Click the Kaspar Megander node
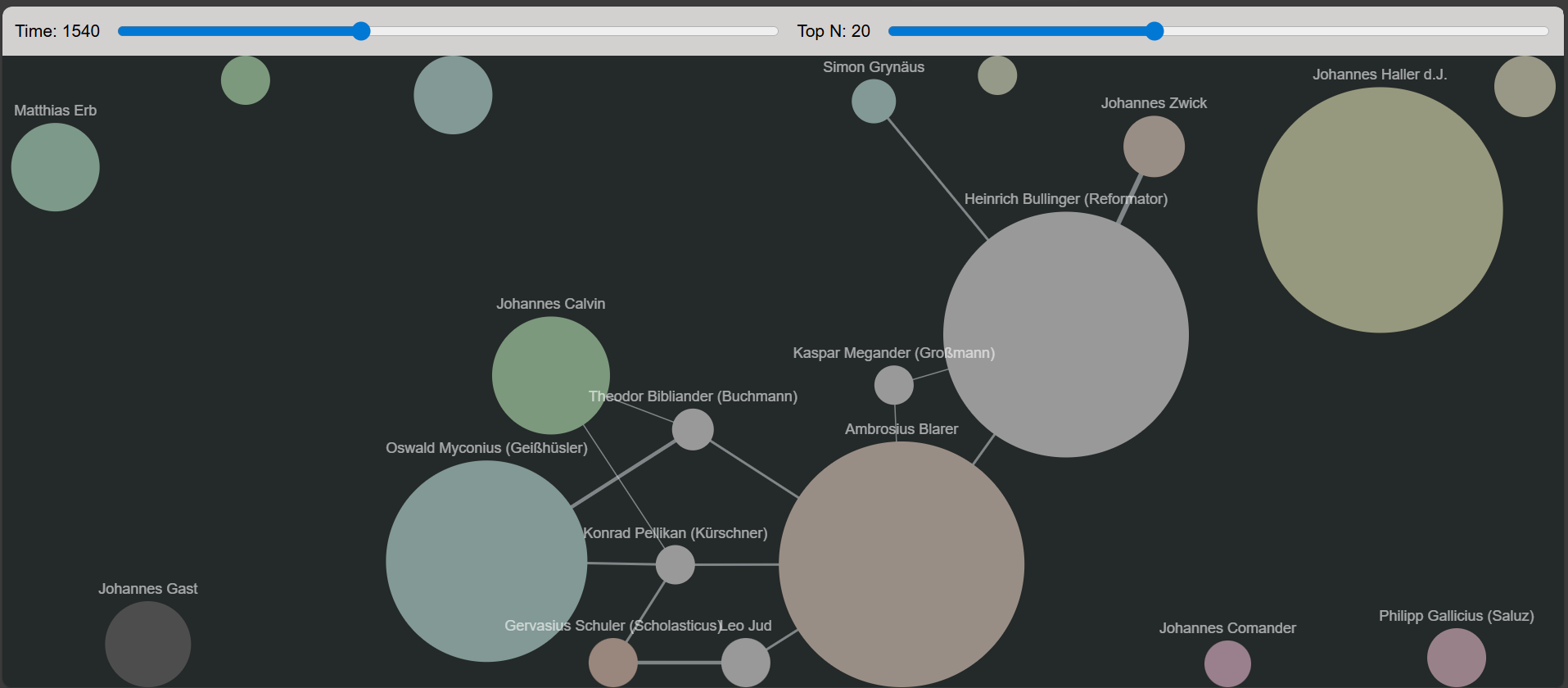Screen dimensions: 1568x688 (893, 385)
